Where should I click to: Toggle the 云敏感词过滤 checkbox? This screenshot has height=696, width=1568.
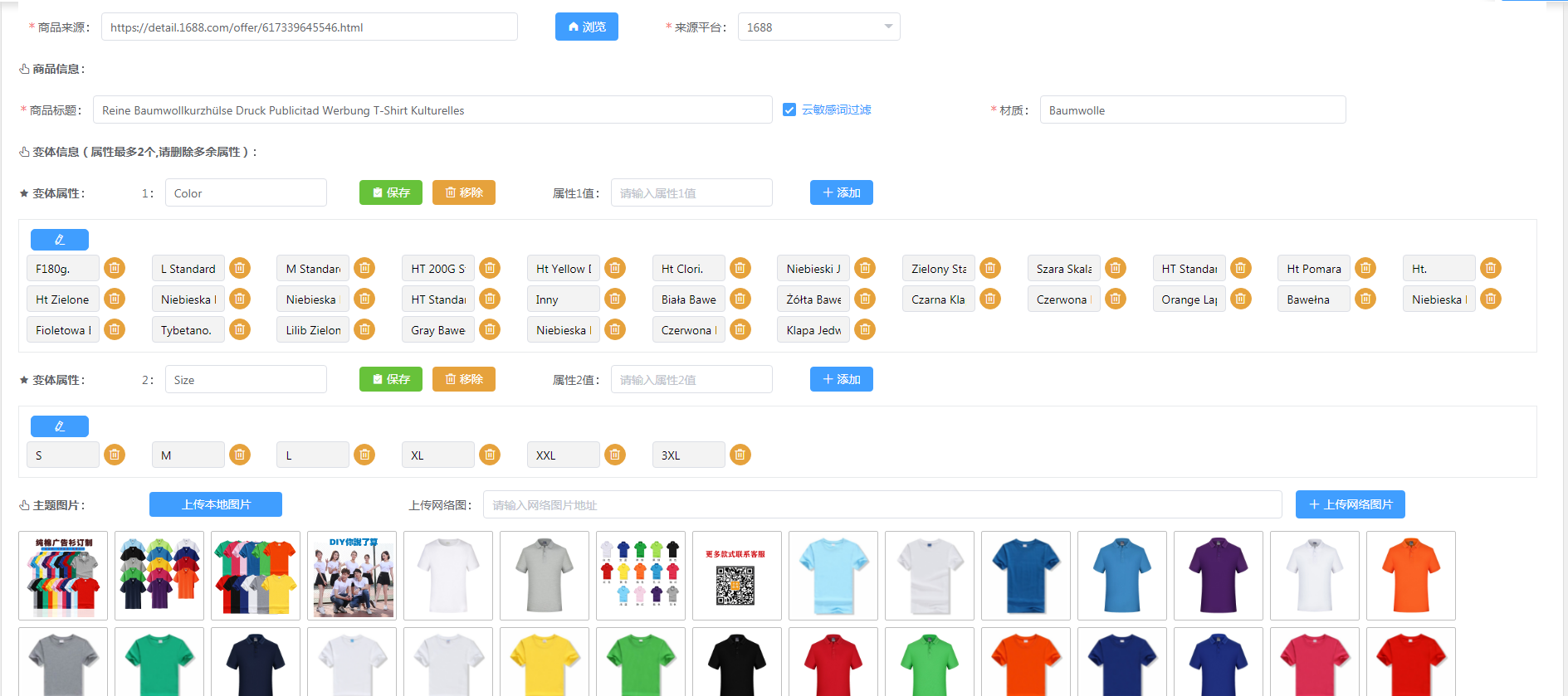789,110
